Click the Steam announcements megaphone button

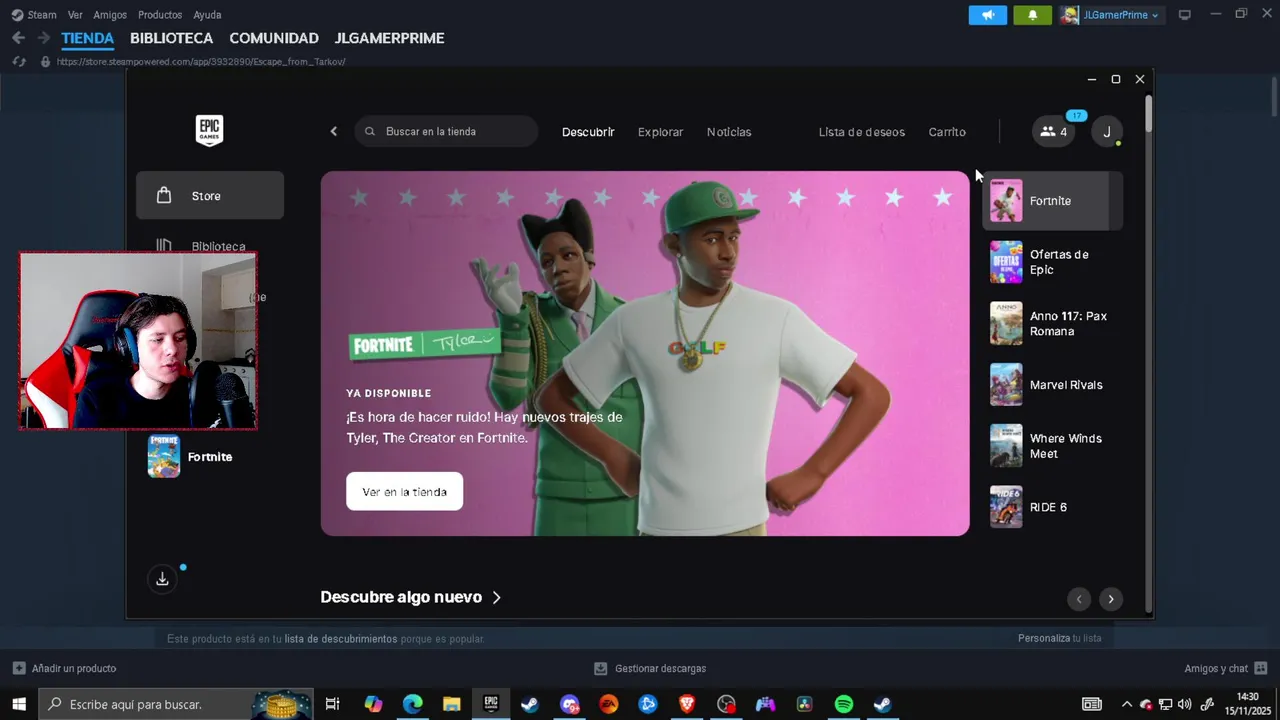point(988,15)
